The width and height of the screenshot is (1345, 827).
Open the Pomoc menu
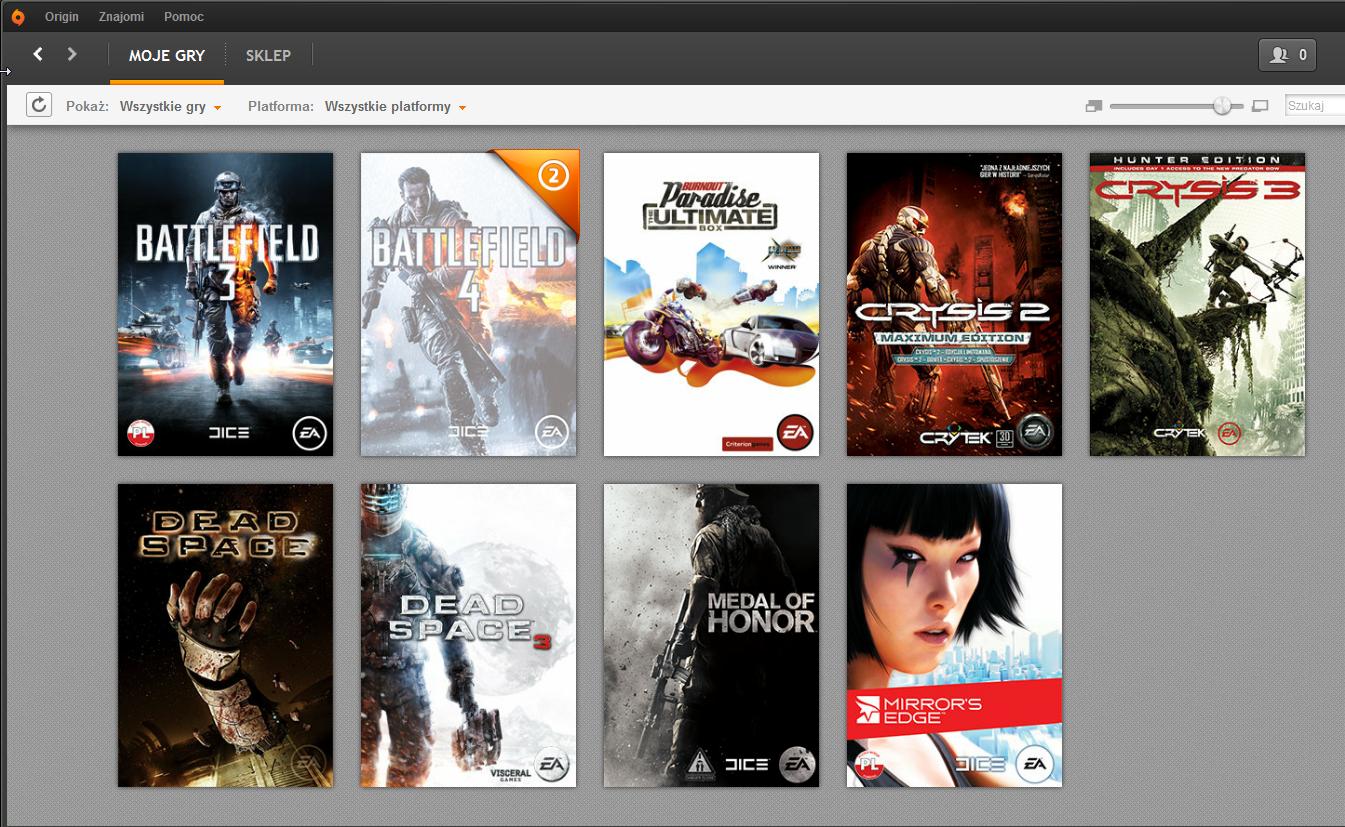tap(184, 17)
